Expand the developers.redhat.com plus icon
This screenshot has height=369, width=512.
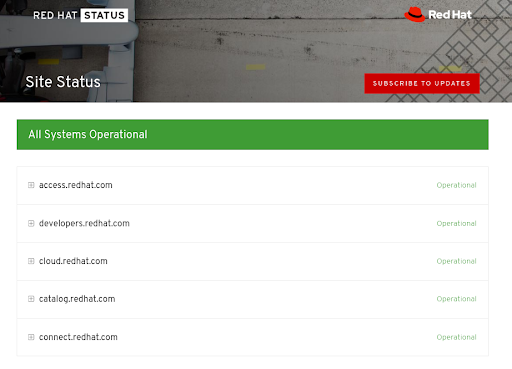click(x=31, y=223)
